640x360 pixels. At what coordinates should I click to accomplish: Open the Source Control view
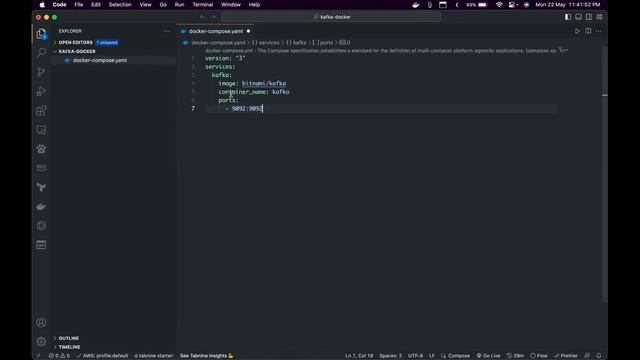click(x=41, y=72)
